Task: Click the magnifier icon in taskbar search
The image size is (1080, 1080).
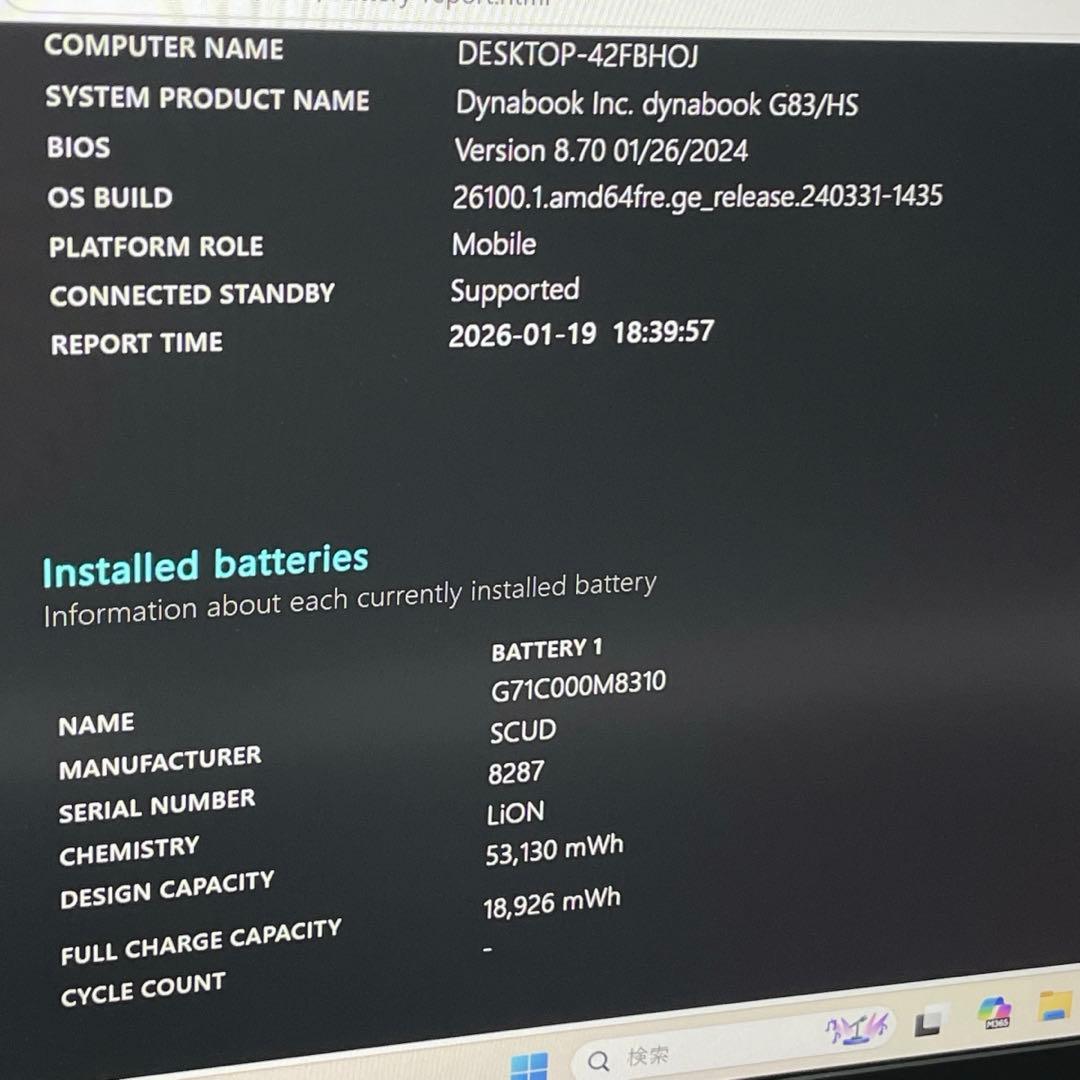Action: click(x=599, y=1061)
